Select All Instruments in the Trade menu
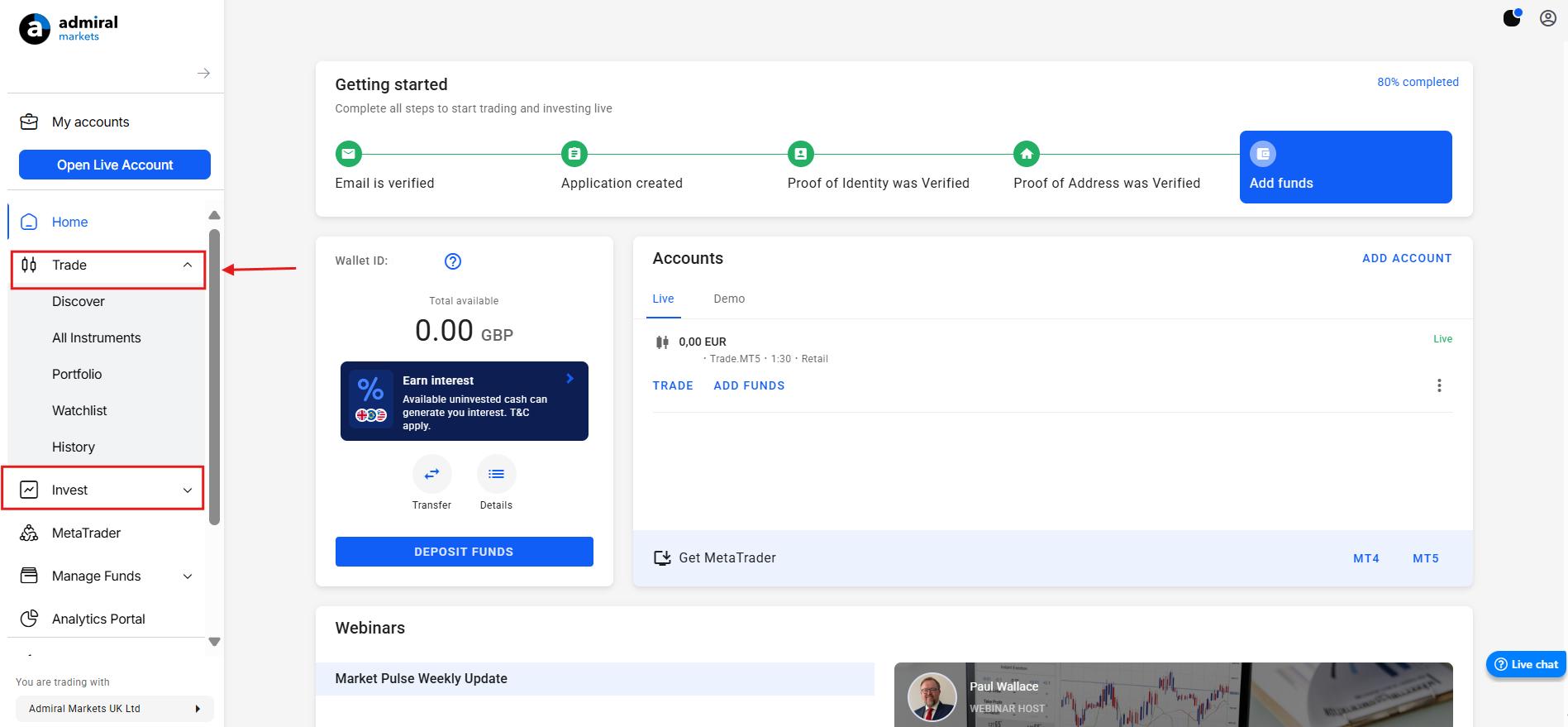Image resolution: width=1568 pixels, height=727 pixels. point(97,337)
